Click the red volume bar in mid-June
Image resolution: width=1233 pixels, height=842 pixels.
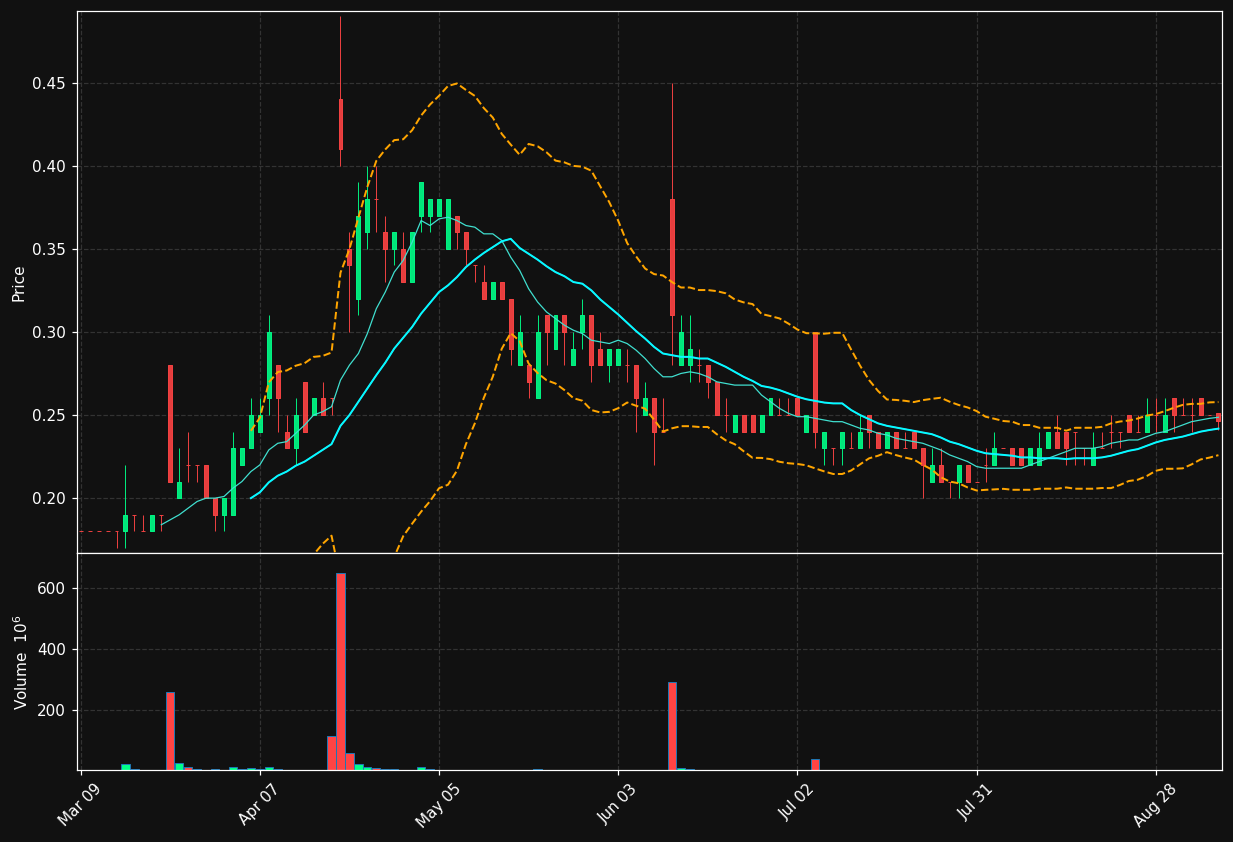[x=672, y=726]
